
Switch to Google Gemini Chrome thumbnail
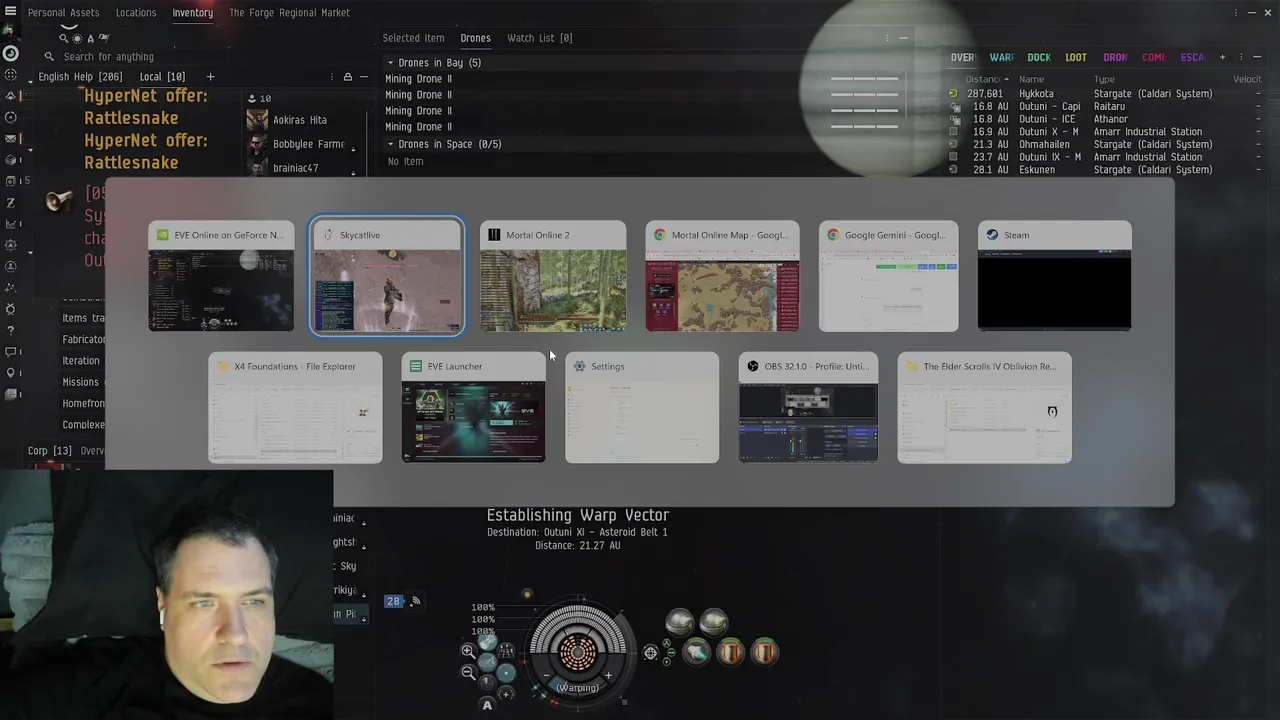click(x=888, y=276)
